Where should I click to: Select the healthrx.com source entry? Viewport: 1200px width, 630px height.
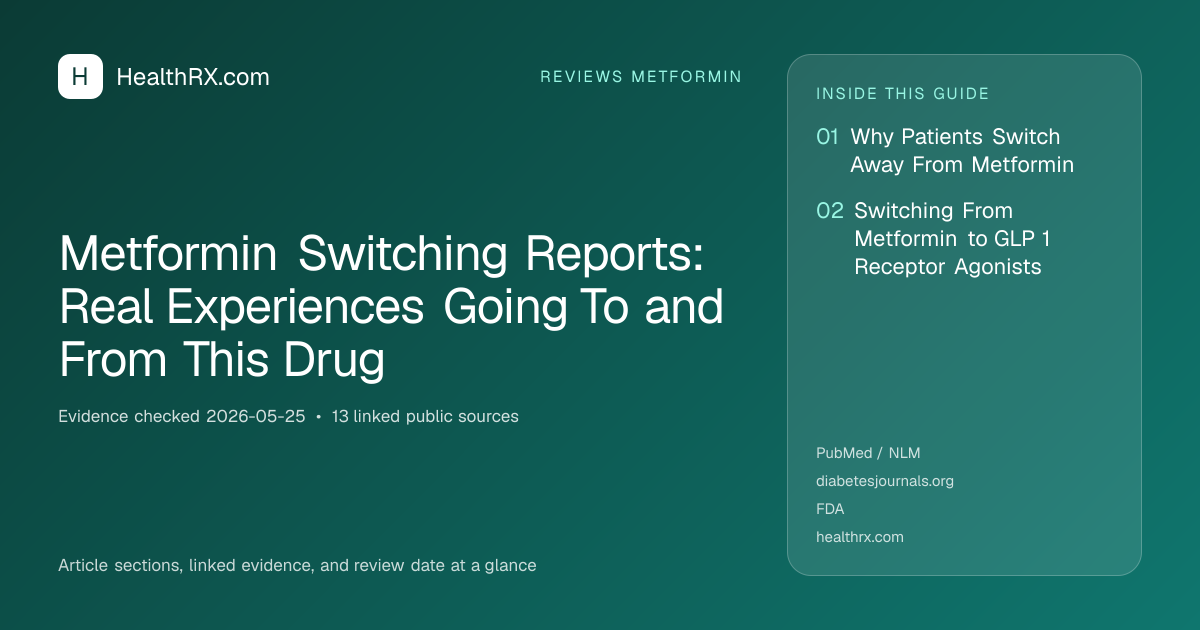tap(860, 537)
